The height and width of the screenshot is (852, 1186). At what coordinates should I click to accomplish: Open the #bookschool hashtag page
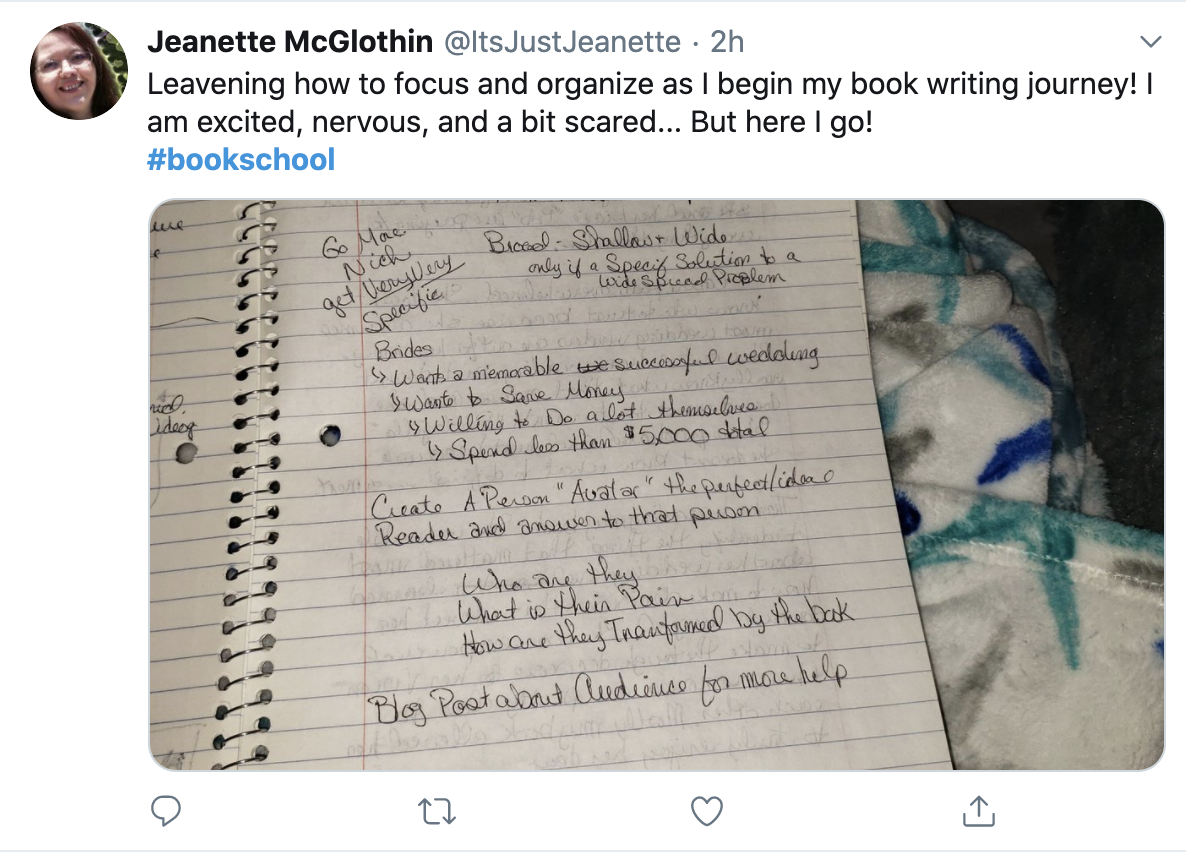click(241, 158)
